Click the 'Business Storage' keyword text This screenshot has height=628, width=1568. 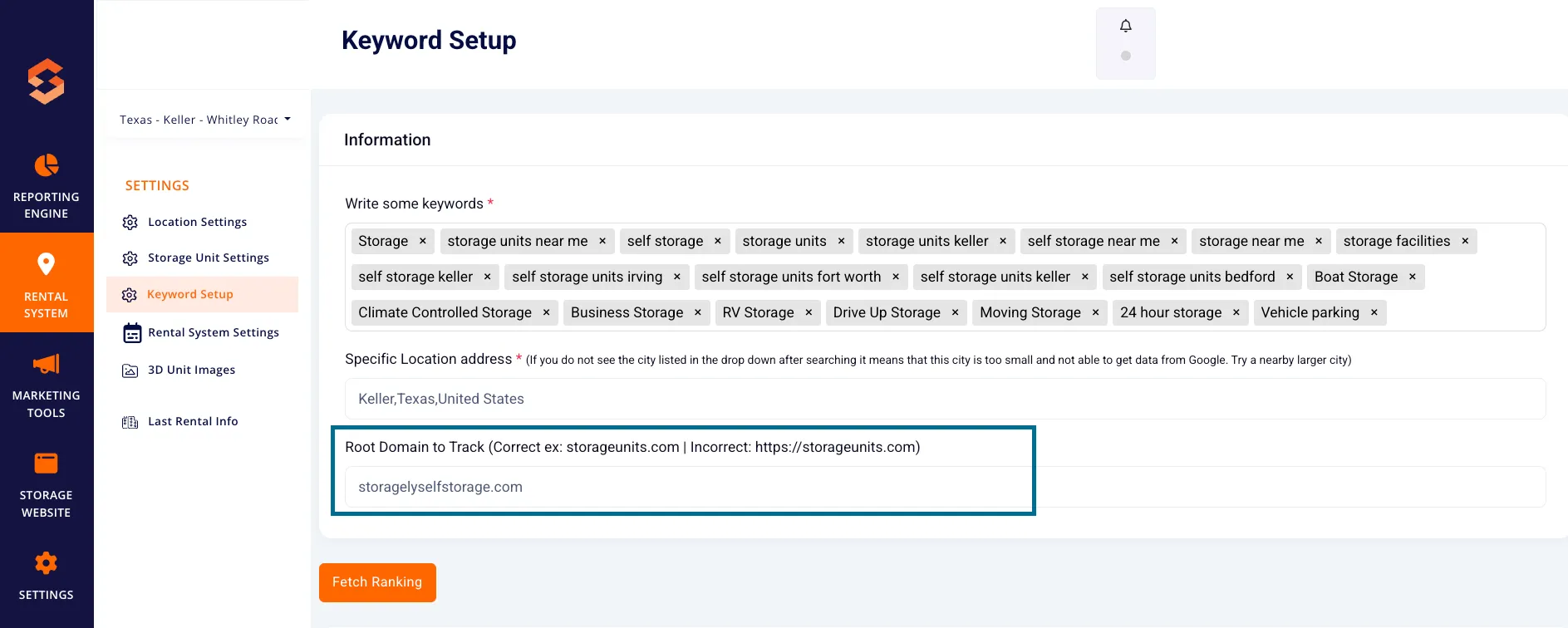tap(627, 312)
